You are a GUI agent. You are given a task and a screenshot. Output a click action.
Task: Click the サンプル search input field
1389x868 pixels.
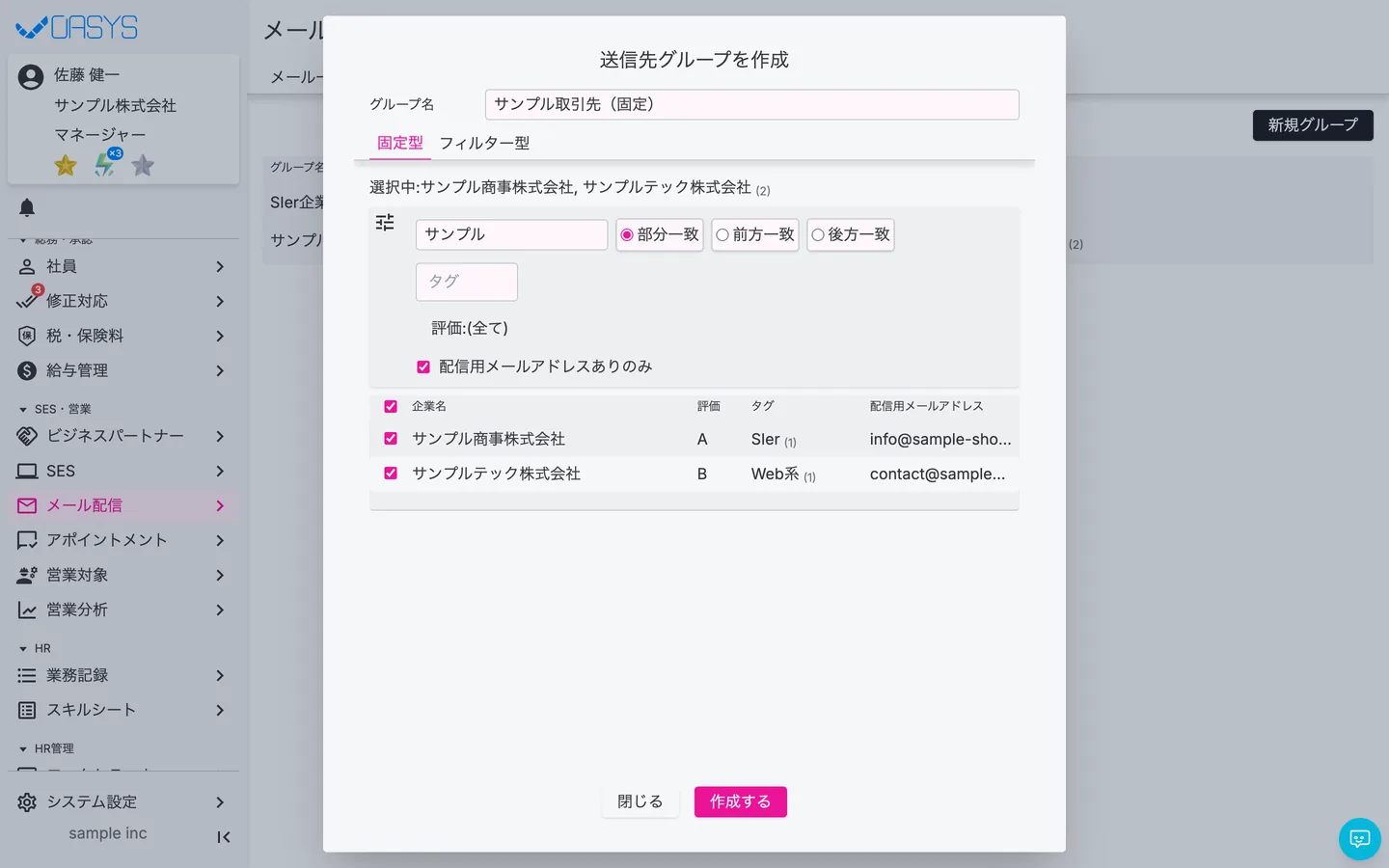point(511,234)
